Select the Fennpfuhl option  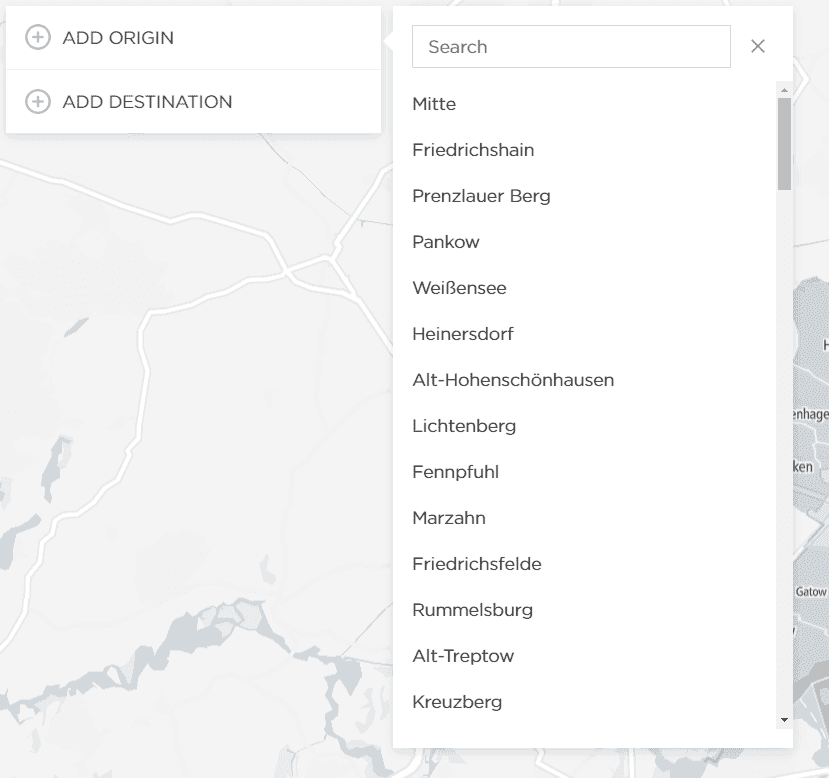coord(455,472)
